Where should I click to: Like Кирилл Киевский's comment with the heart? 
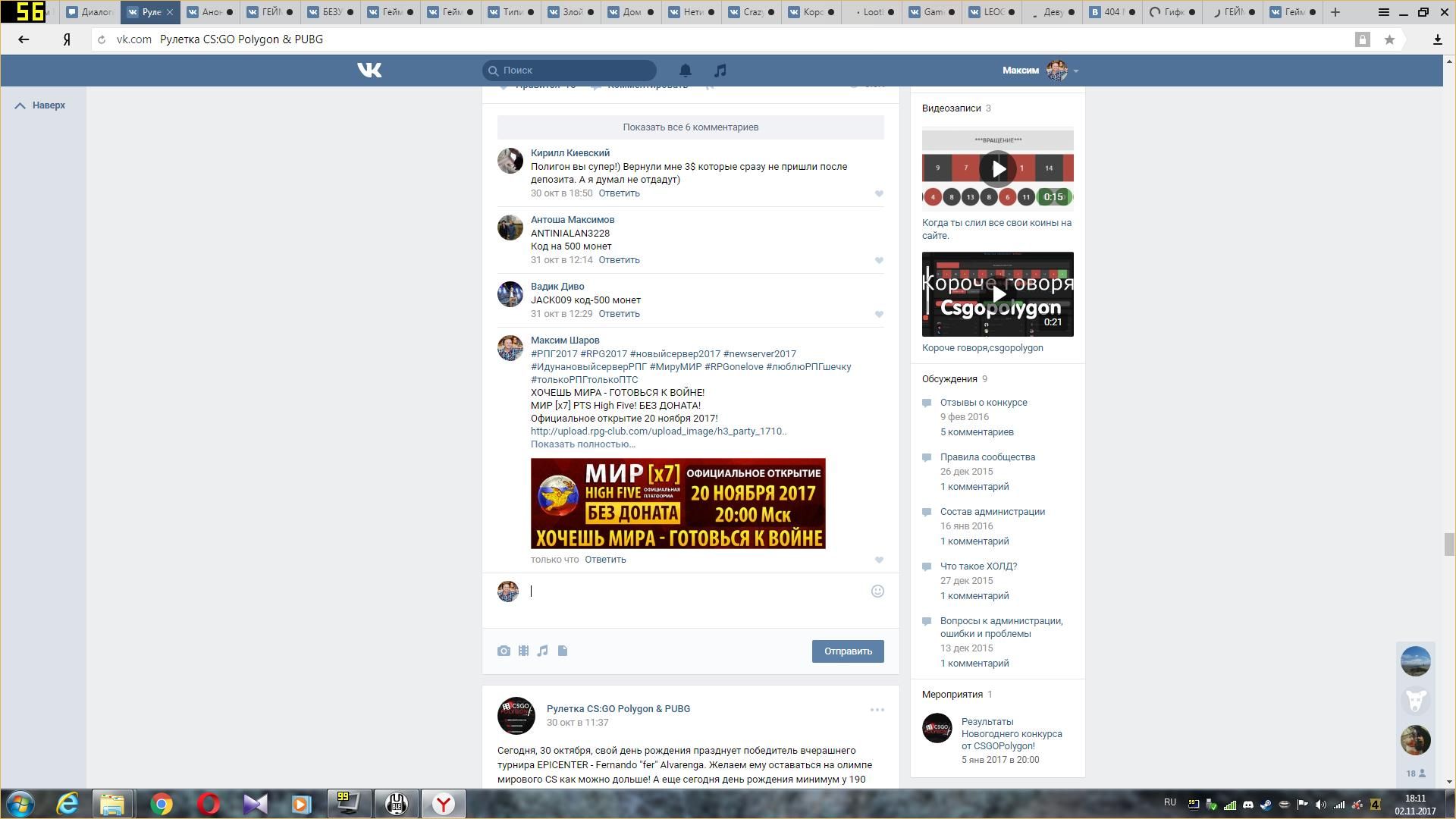tap(879, 194)
